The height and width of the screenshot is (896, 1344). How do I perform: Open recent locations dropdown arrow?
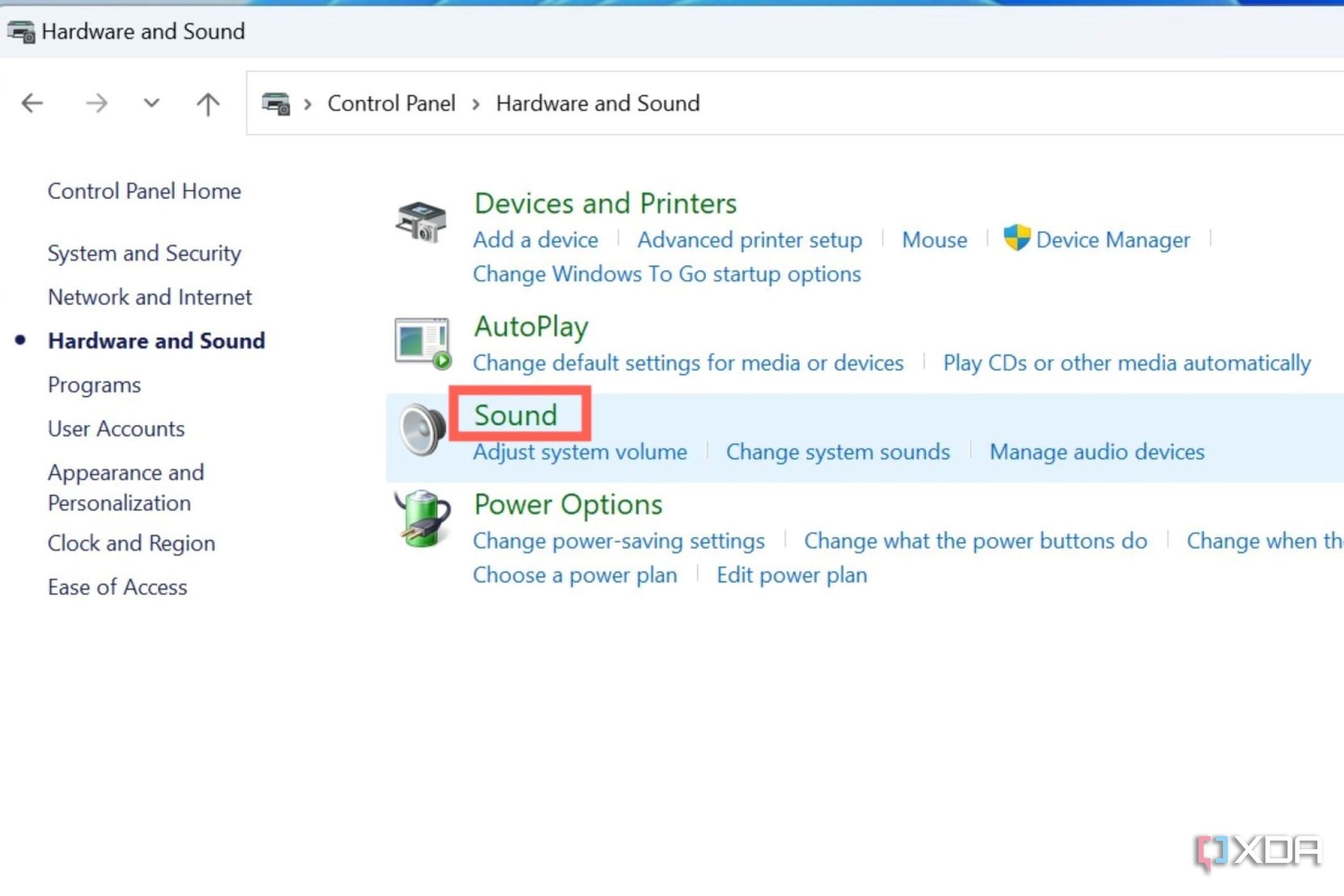point(151,102)
